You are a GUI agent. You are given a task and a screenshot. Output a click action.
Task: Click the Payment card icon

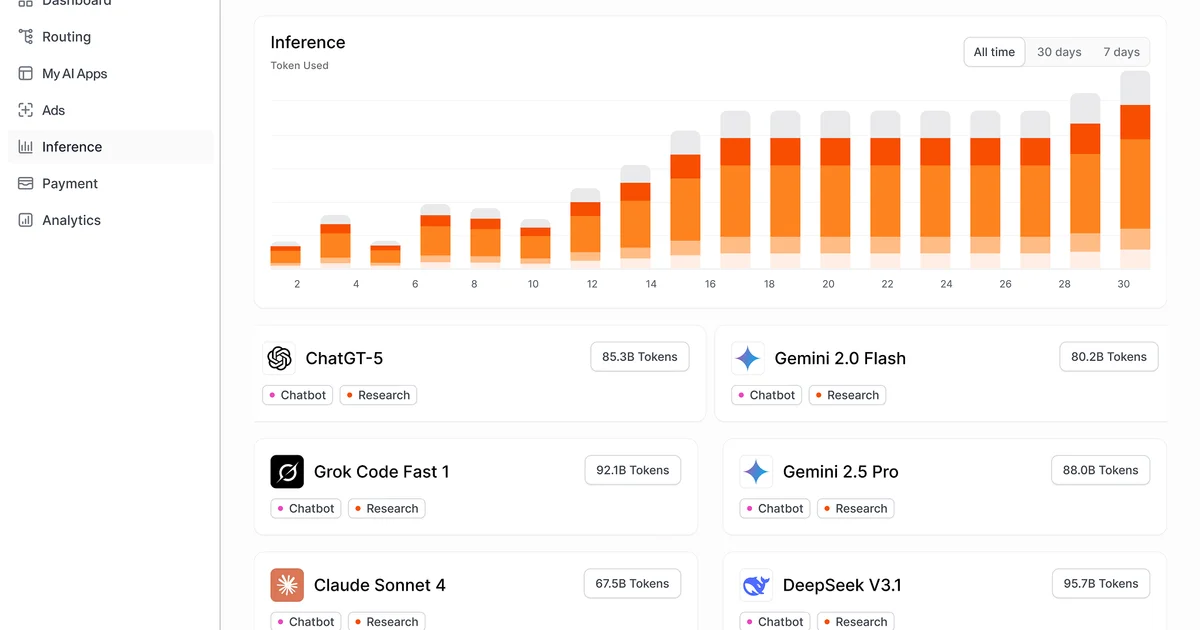pos(26,184)
